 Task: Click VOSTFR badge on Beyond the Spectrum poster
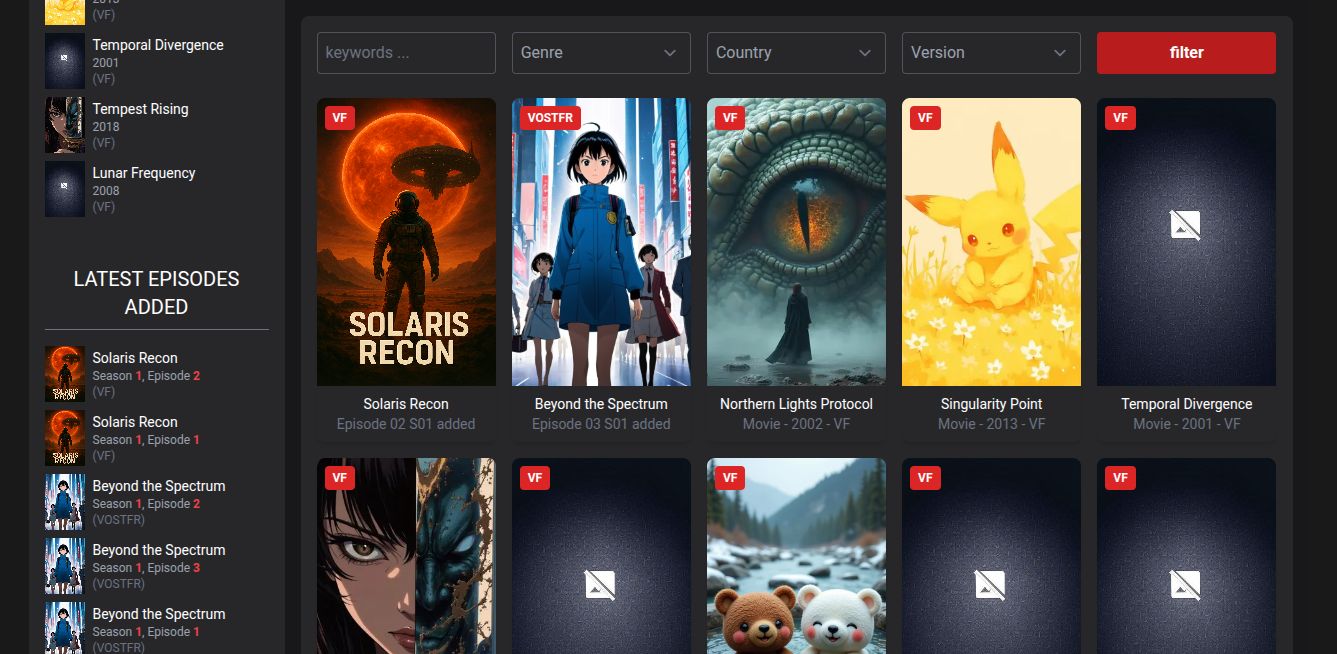[550, 118]
